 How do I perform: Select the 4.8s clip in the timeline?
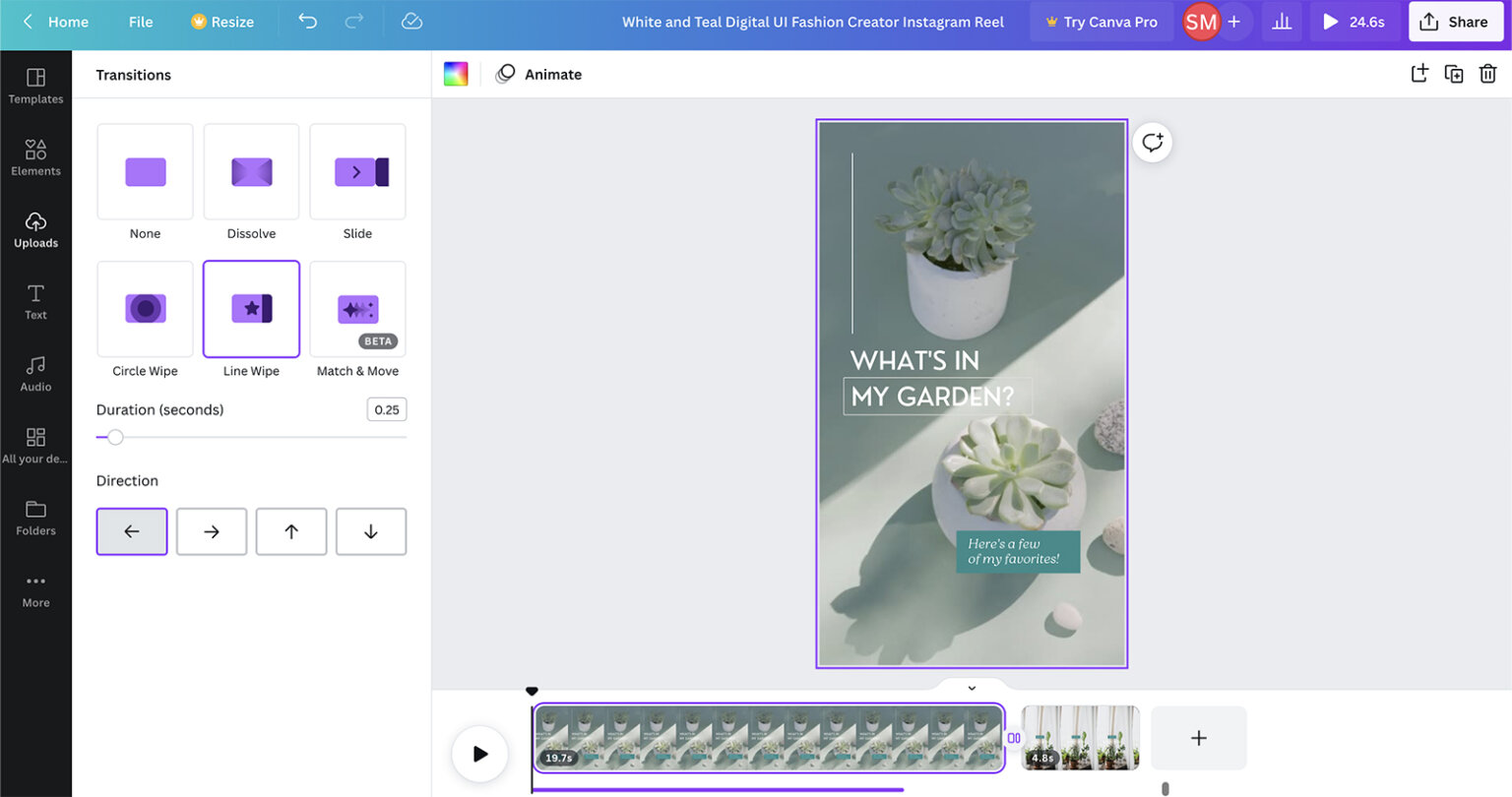click(1079, 736)
